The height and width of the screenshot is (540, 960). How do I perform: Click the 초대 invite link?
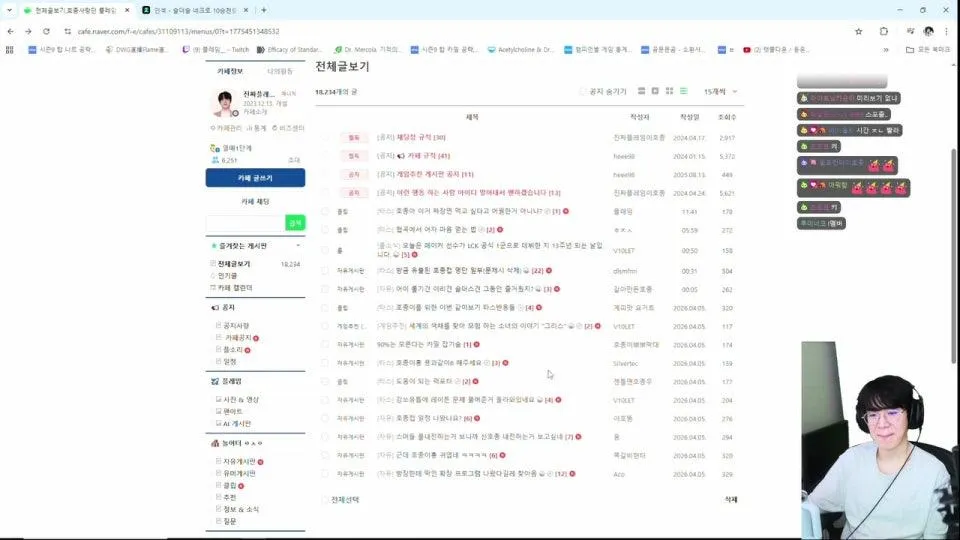[294, 160]
